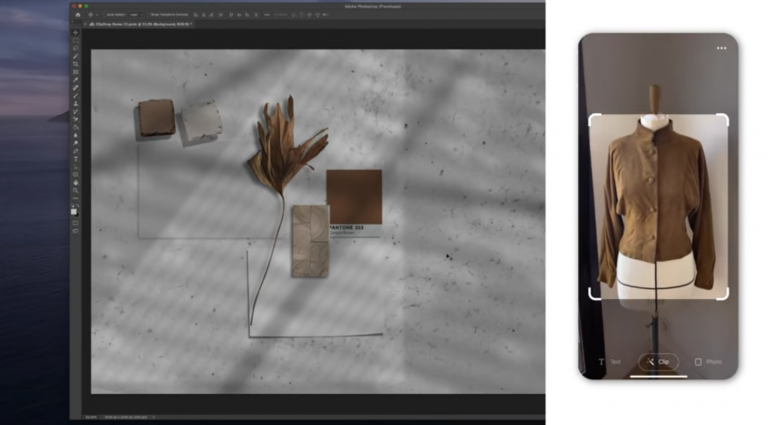Toggle the Auto-Select checkbox
The height and width of the screenshot is (425, 768).
[x=104, y=15]
